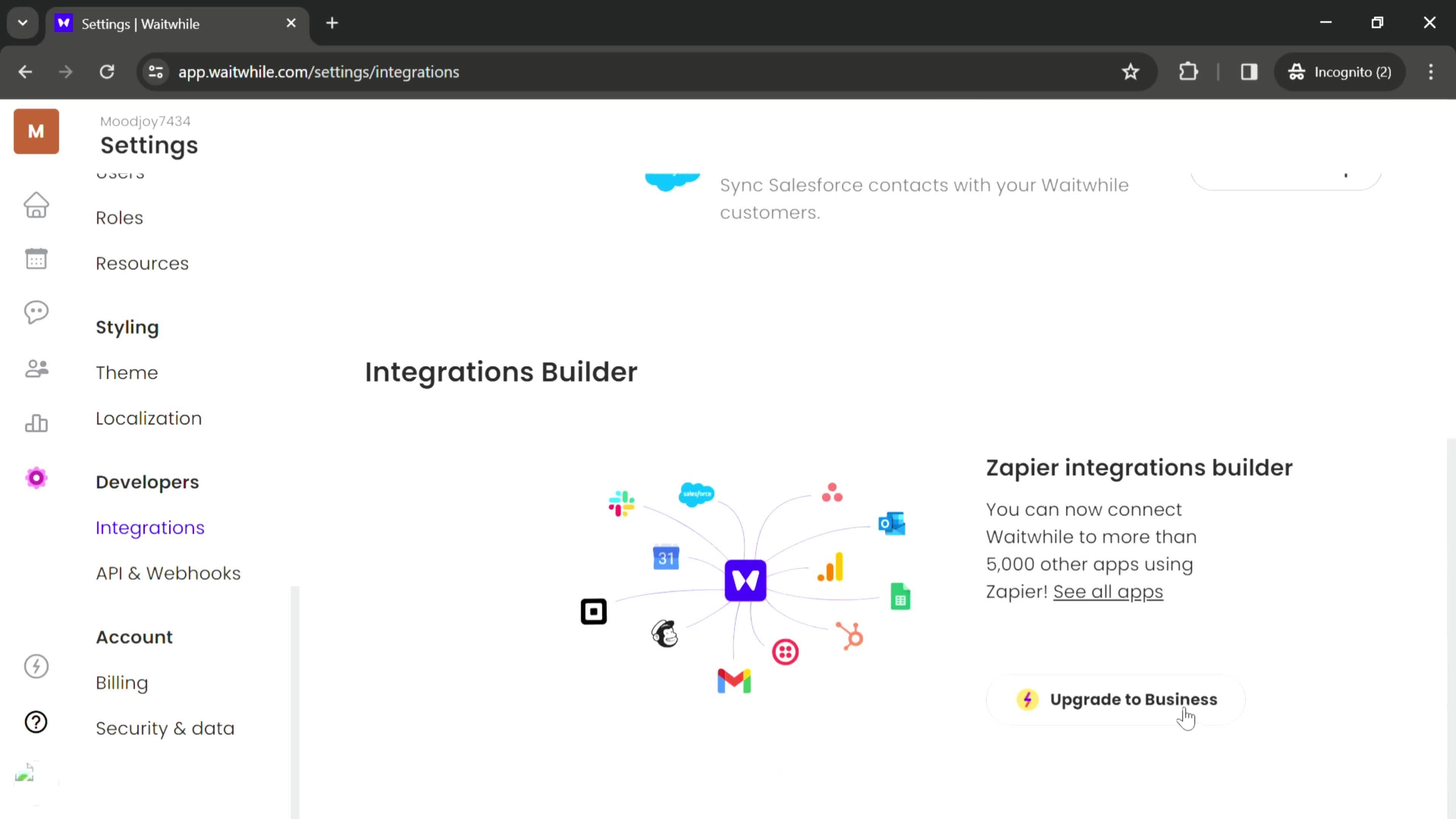Click the lightning upgrade icon in sidebar
Image resolution: width=1456 pixels, height=819 pixels.
(x=36, y=666)
